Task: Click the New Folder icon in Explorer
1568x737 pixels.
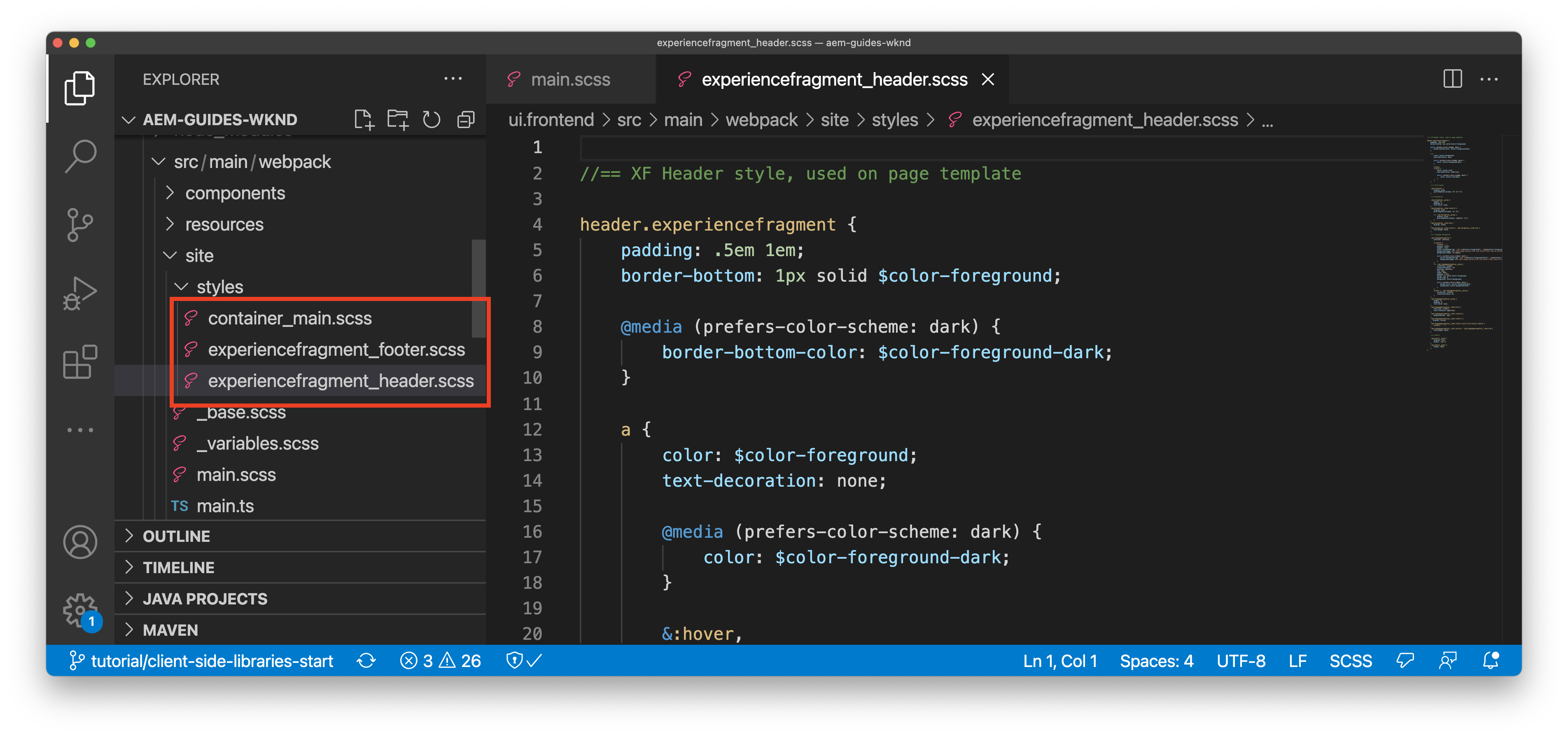Action: point(398,119)
